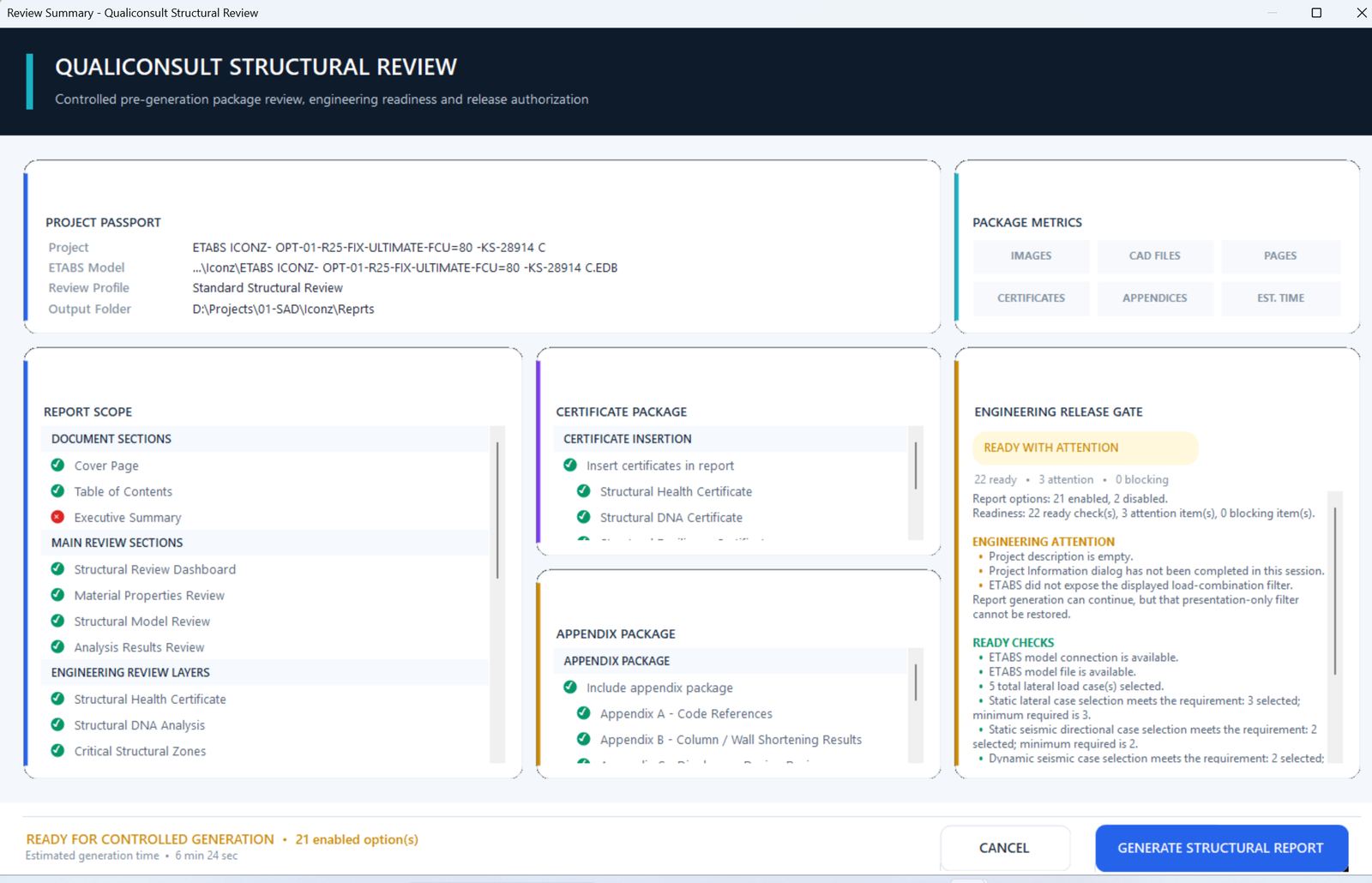Click the Cancel button
Image resolution: width=1372 pixels, height=883 pixels.
coord(1004,848)
